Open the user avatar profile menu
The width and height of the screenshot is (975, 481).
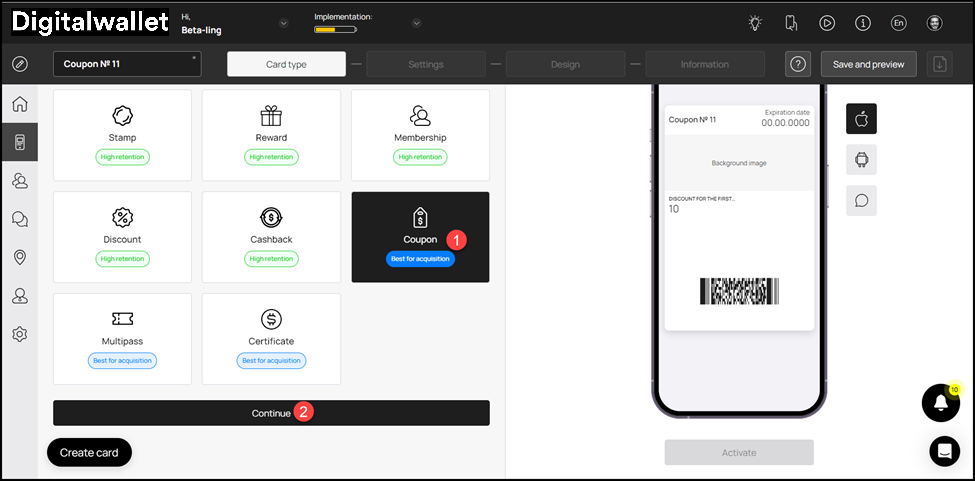pos(935,24)
